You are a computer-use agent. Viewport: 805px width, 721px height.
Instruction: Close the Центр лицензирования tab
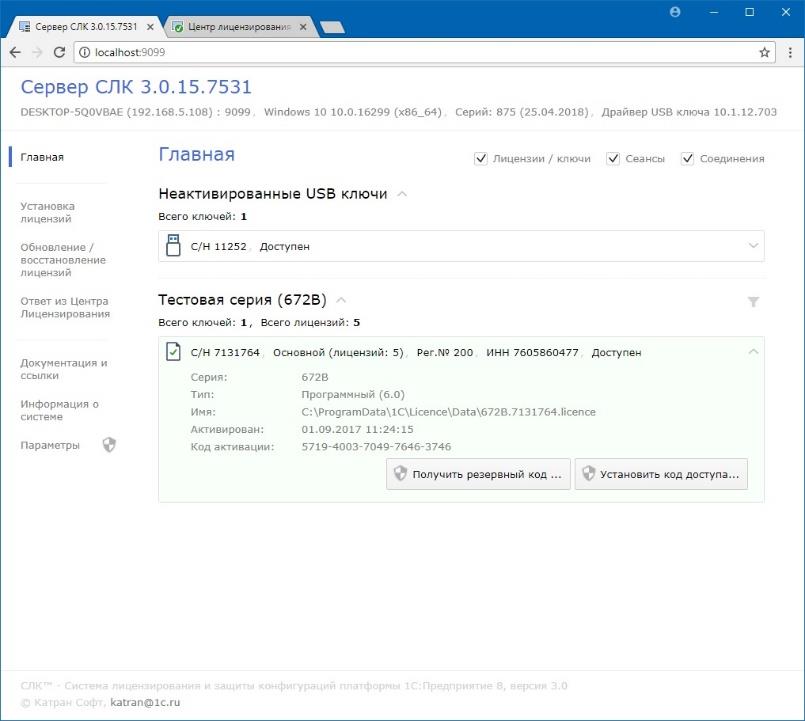point(303,27)
